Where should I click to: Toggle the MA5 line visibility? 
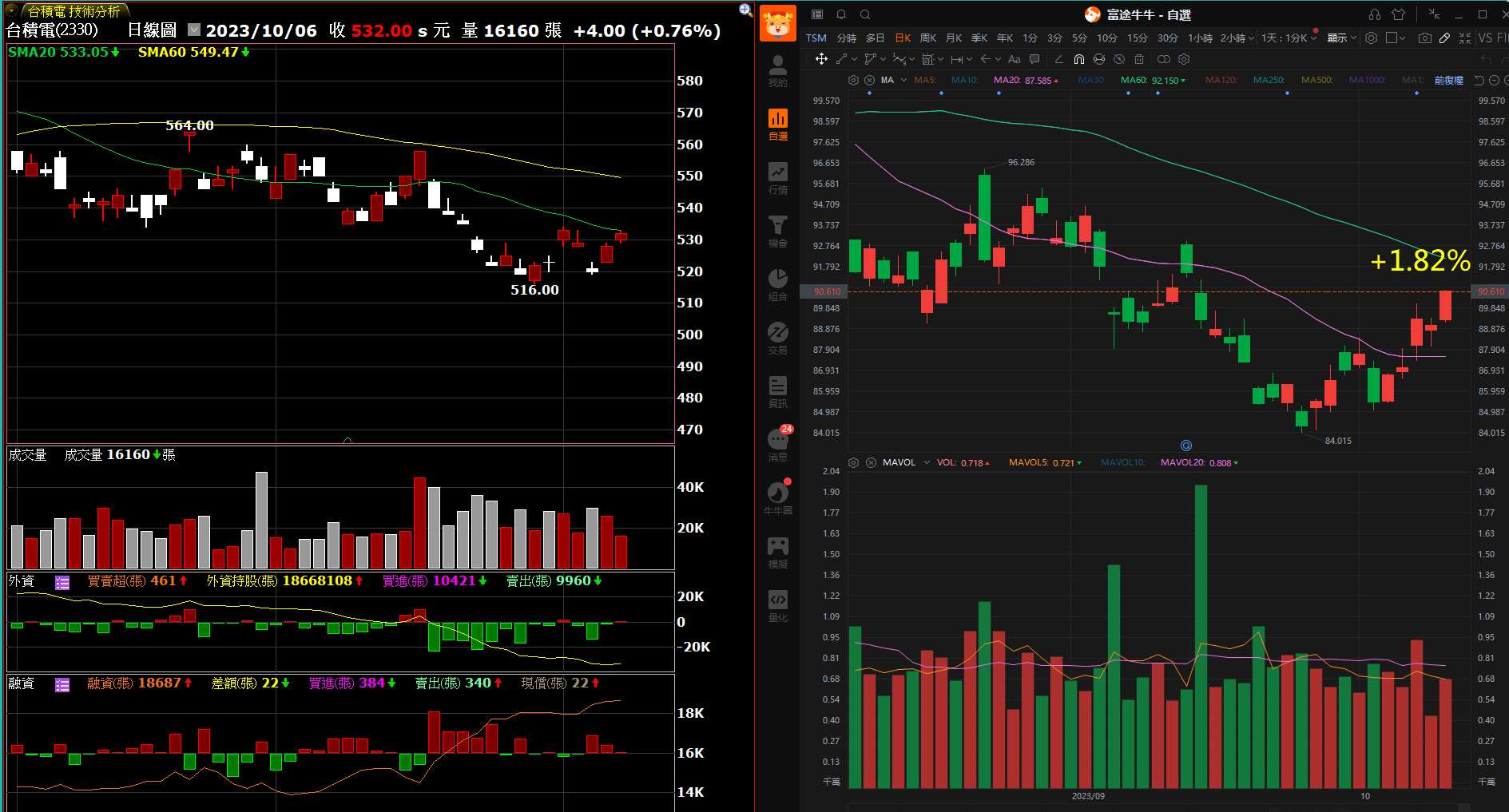(924, 80)
